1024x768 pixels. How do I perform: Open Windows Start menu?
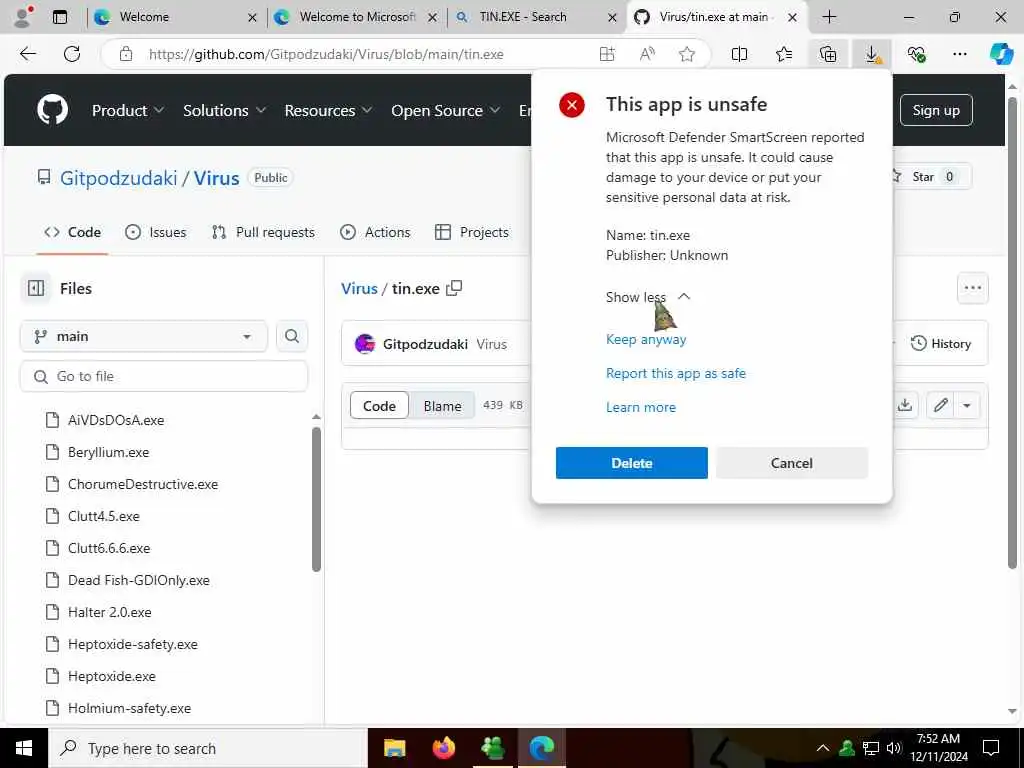(x=24, y=748)
